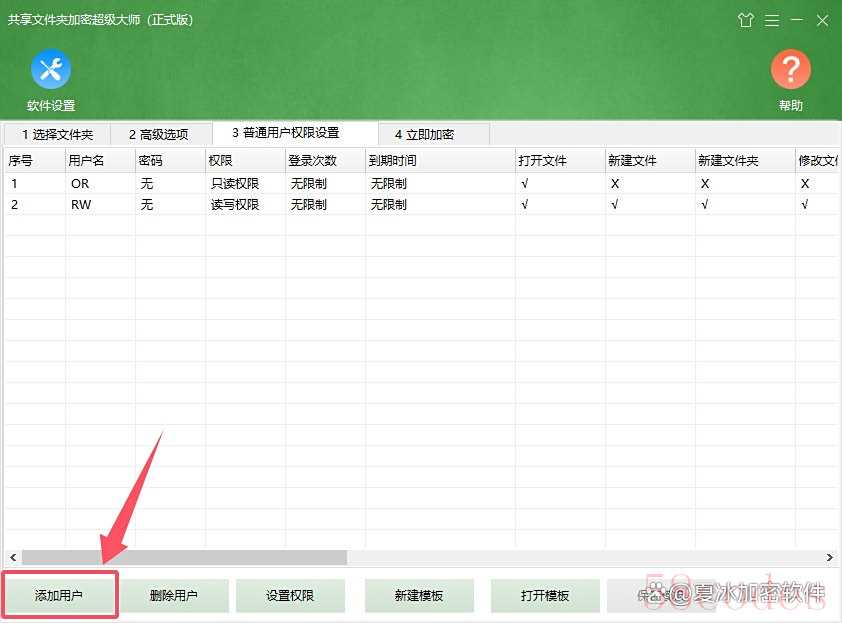The height and width of the screenshot is (623, 842).
Task: Select user OR in the table
Action: click(80, 184)
